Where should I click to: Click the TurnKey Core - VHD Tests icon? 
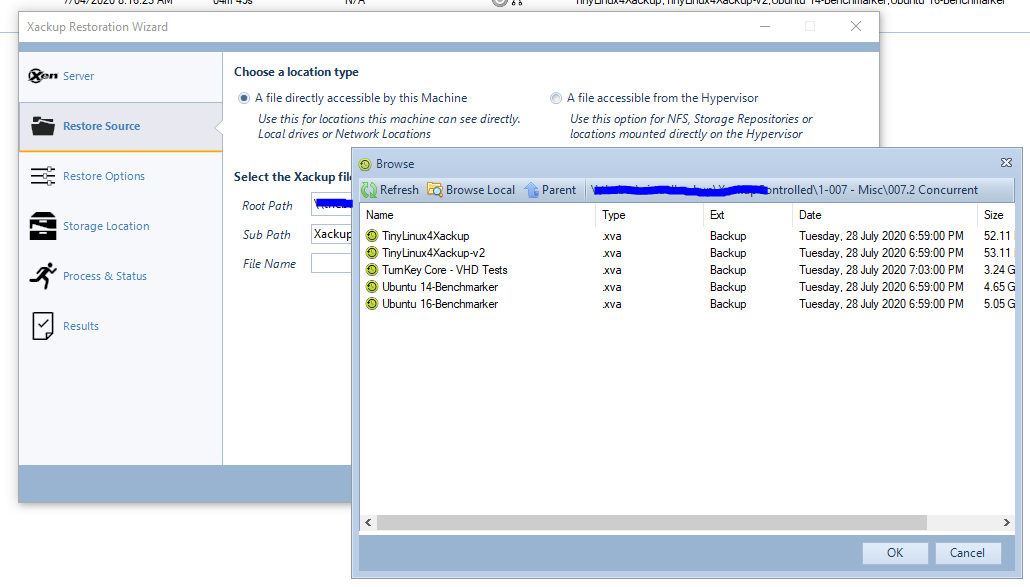(372, 270)
